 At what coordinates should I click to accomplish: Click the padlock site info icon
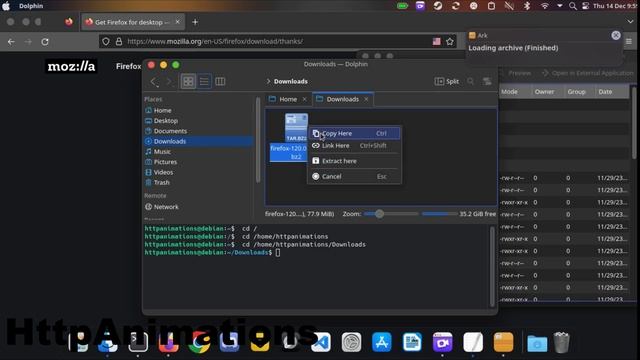pos(118,41)
